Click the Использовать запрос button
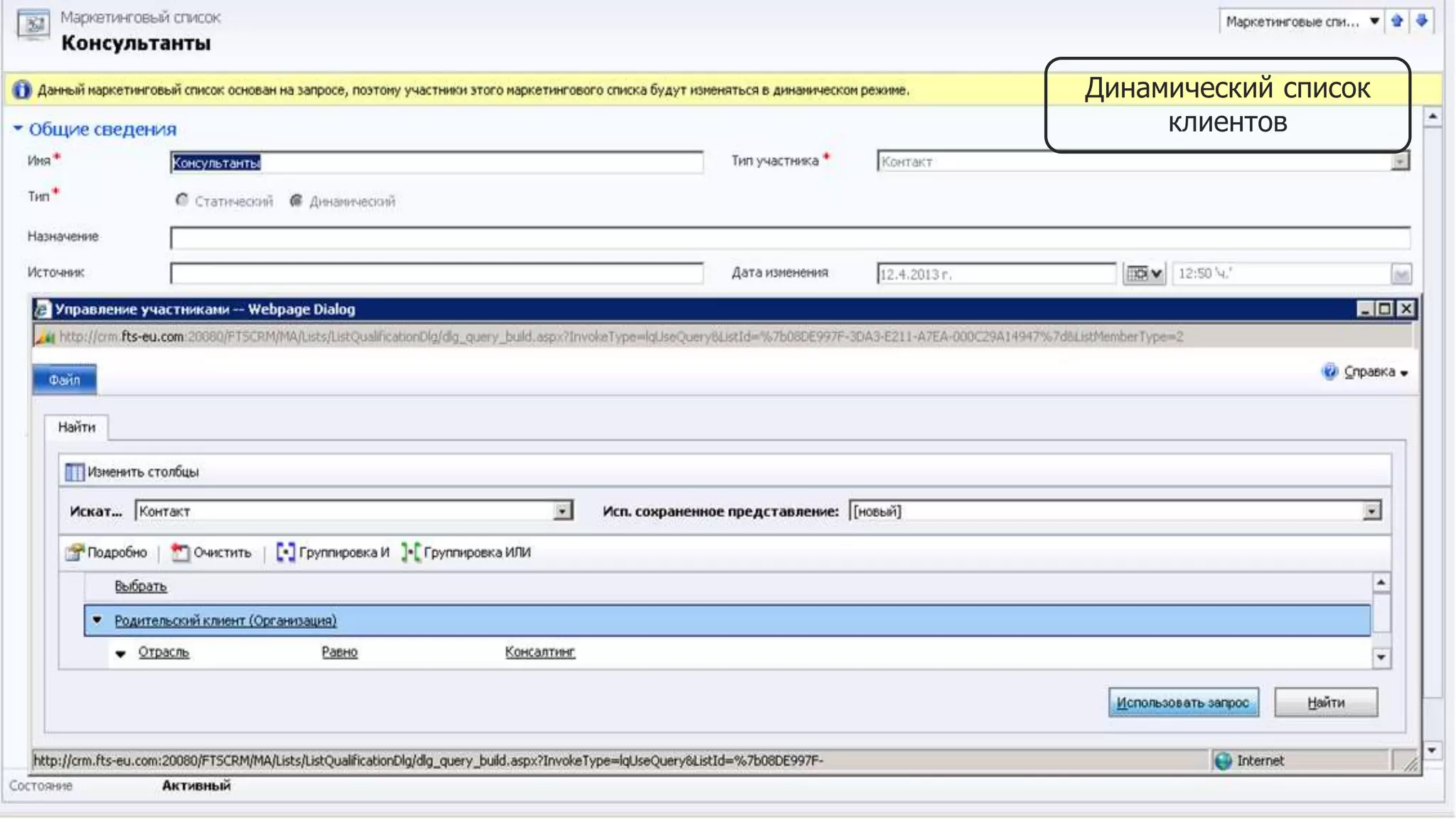This screenshot has width=1456, height=819. (x=1183, y=702)
